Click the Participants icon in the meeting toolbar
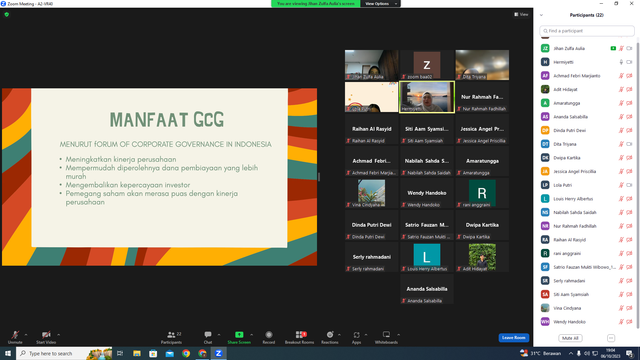 tap(171, 335)
